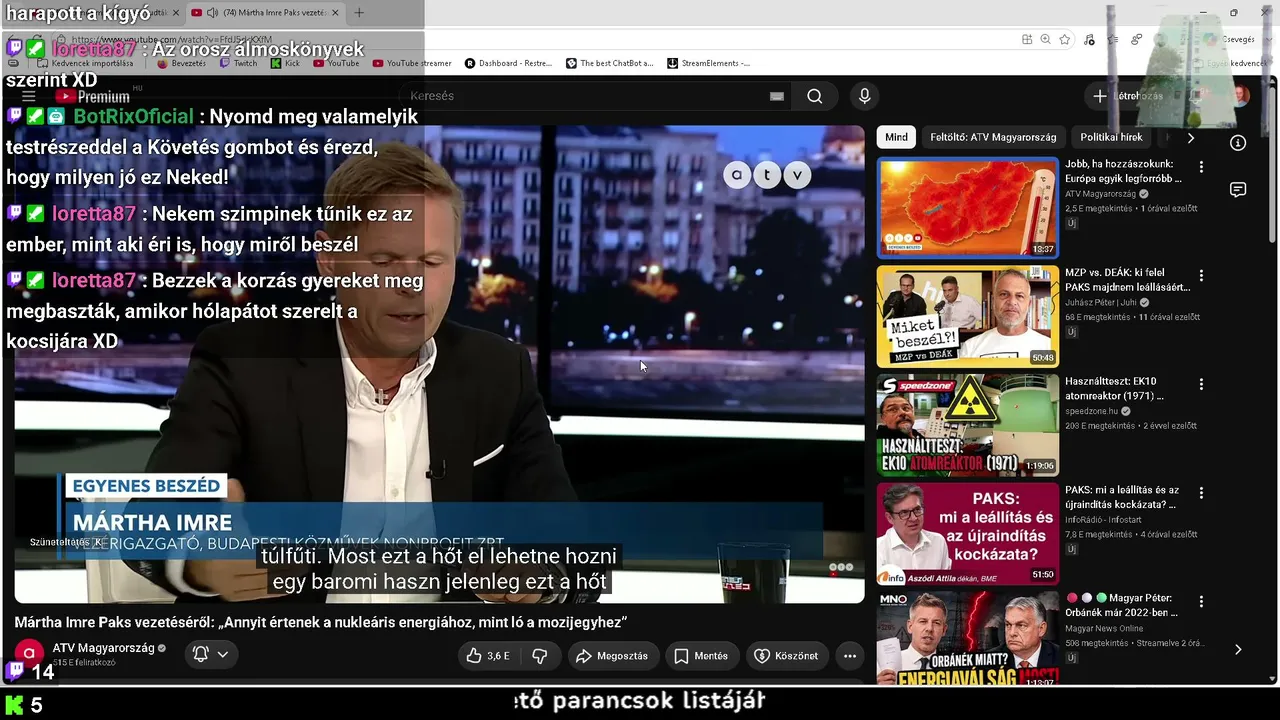Open the 'MZP vs. DEÁK: ki felel' title
Image resolution: width=1280 pixels, height=720 pixels.
coord(1127,279)
